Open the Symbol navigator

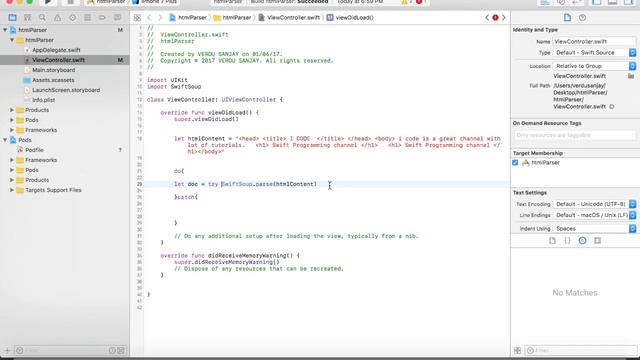[27, 18]
